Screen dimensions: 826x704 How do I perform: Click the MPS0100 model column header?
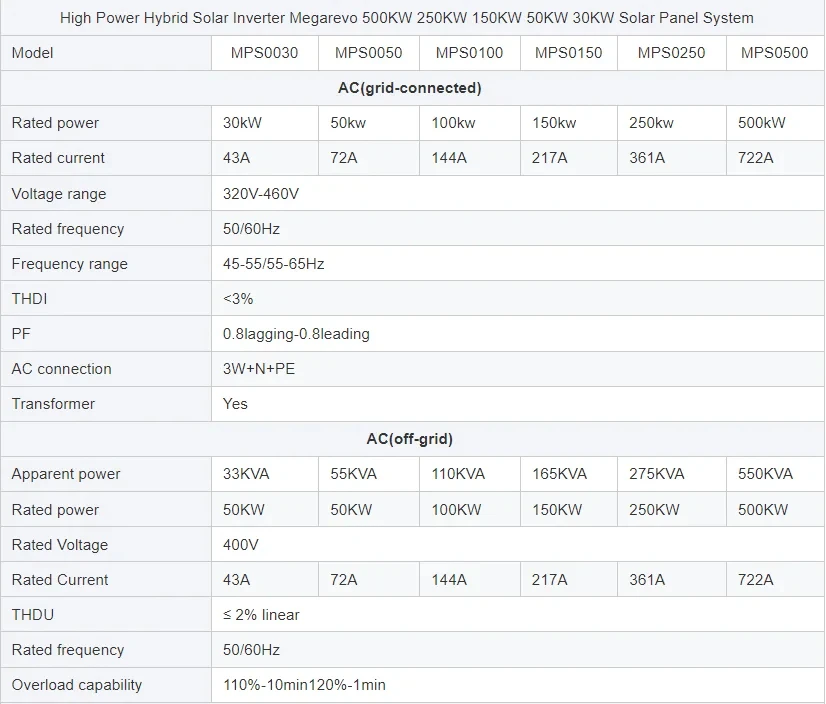point(468,53)
